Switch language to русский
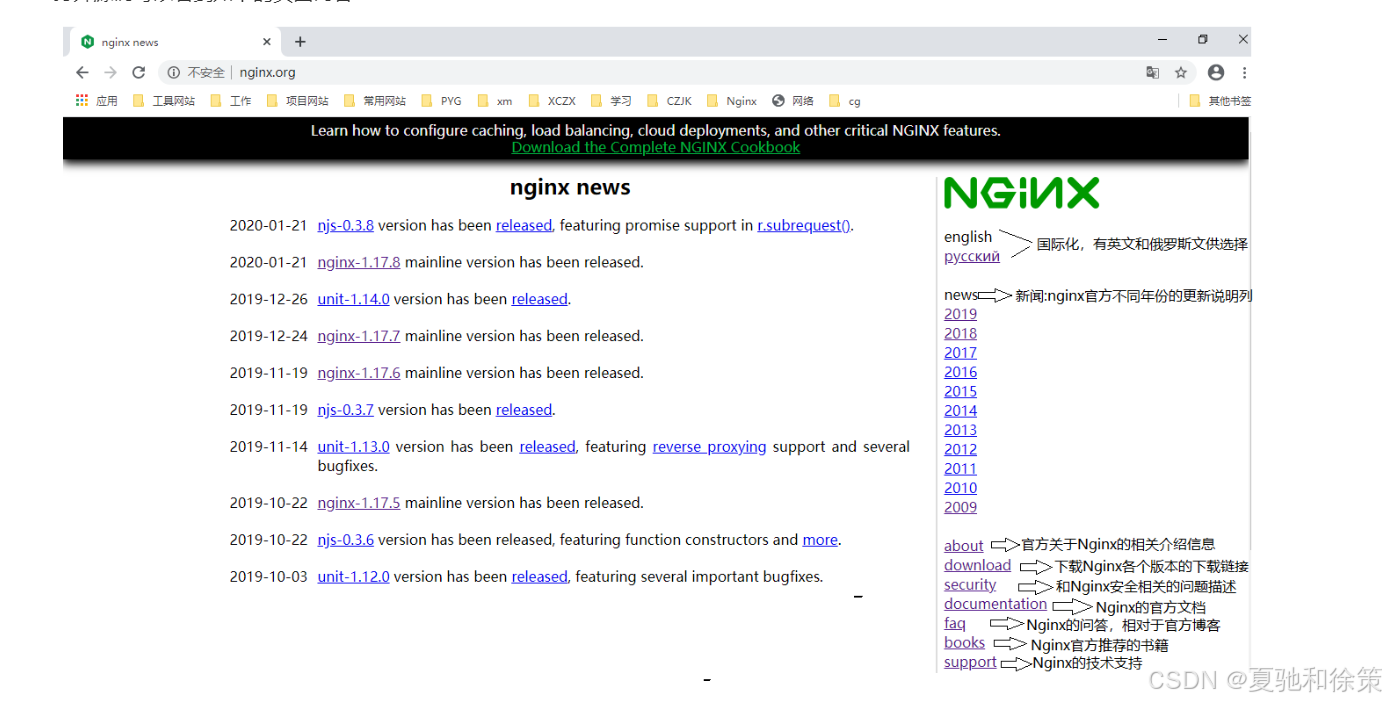 pos(972,257)
